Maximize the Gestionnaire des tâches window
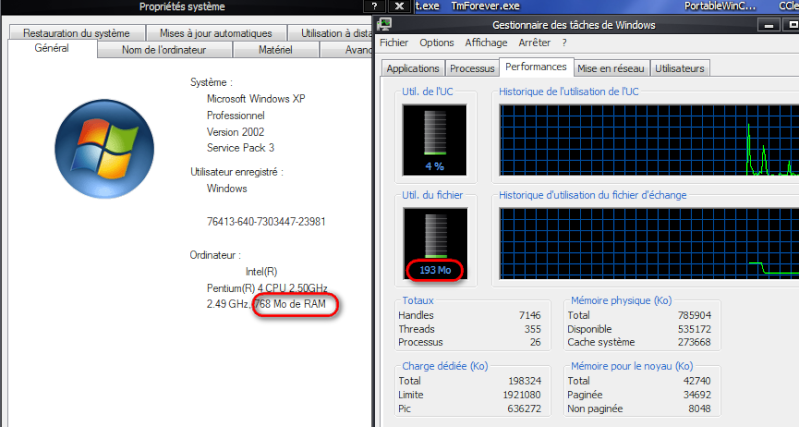 point(792,25)
